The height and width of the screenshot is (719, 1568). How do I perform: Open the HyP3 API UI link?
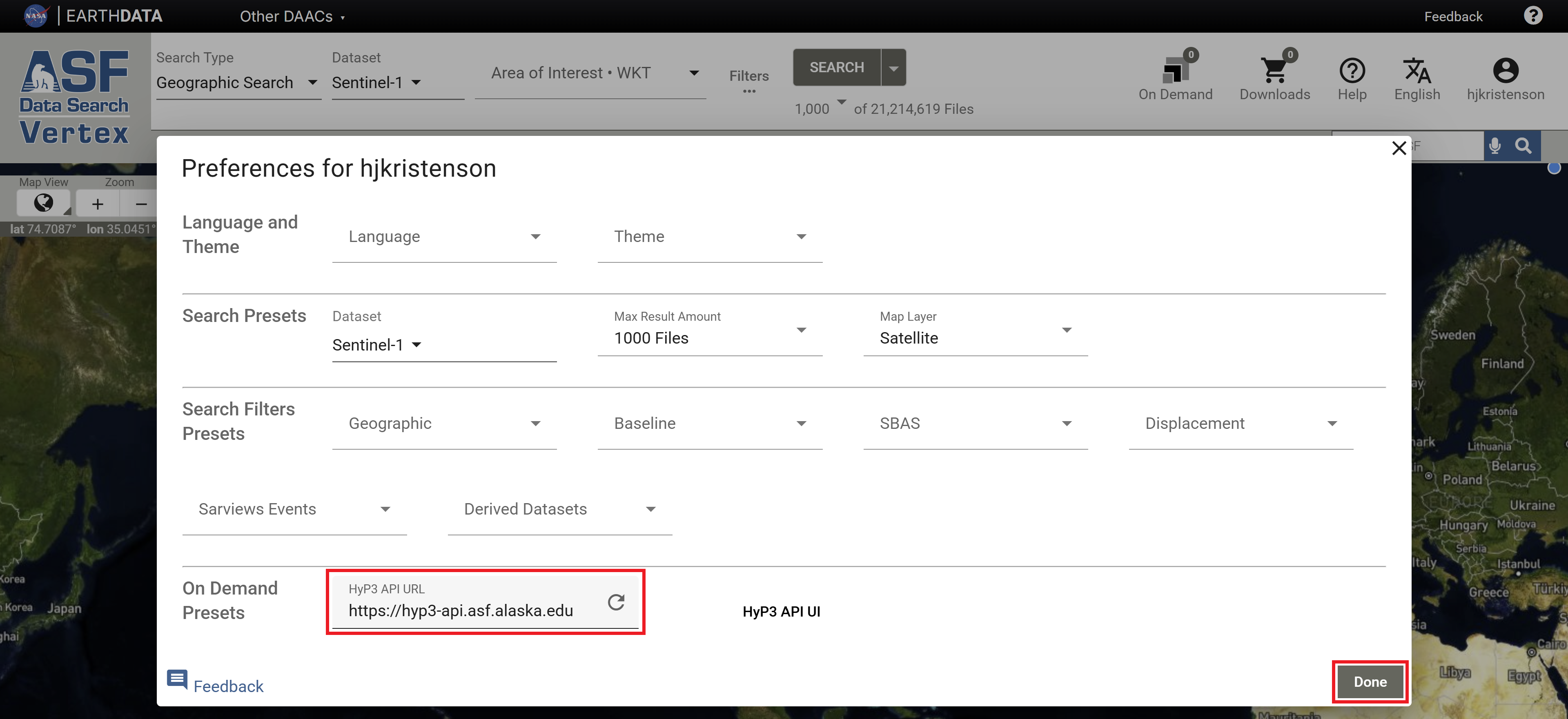pyautogui.click(x=782, y=612)
